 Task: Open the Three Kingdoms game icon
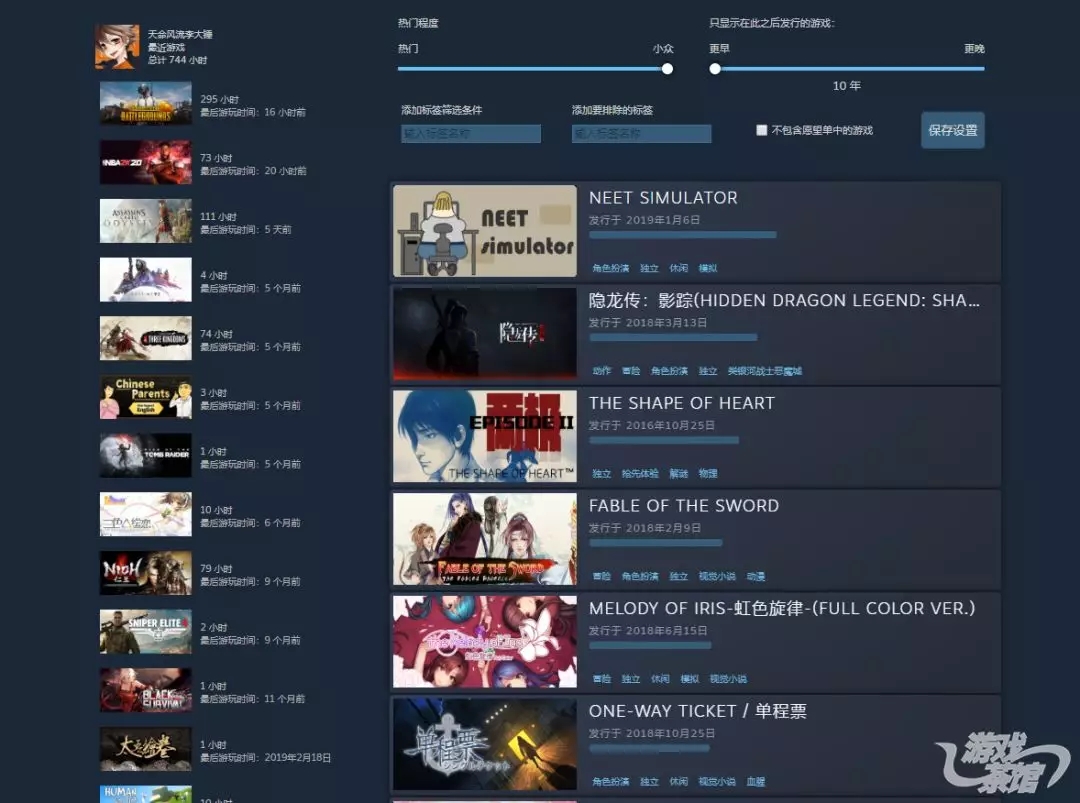click(145, 339)
